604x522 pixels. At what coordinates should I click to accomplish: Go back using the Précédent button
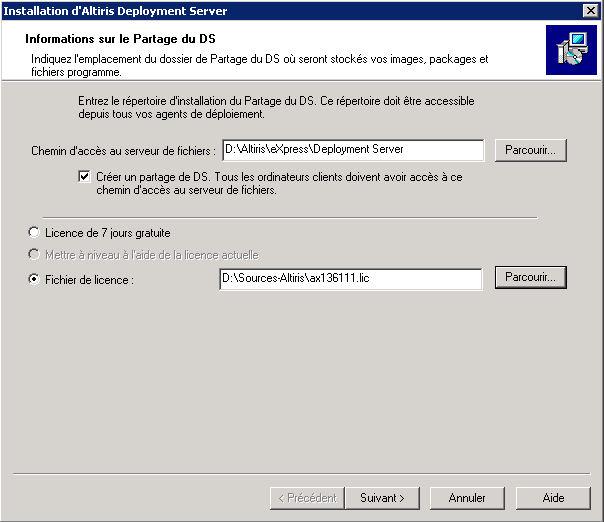(308, 497)
